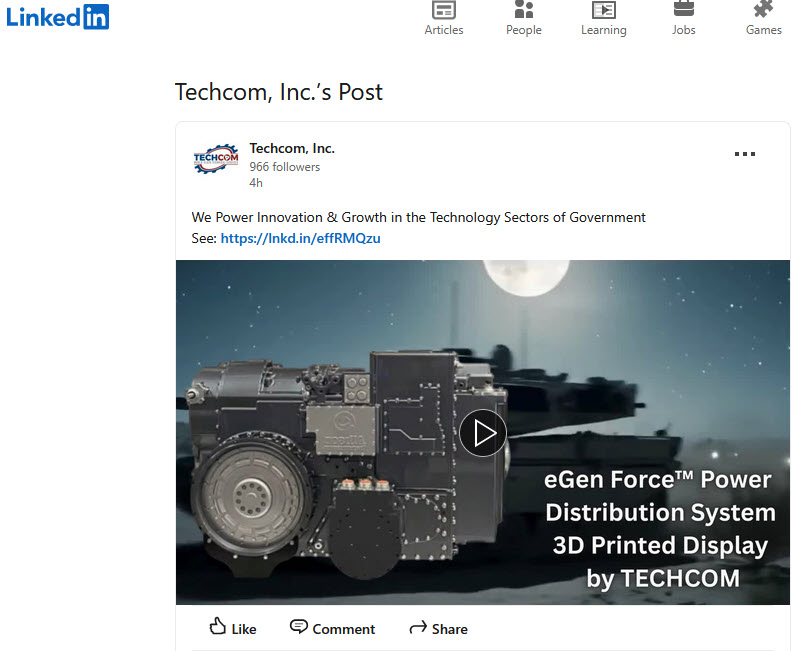Click the Techcom company logo avatar
The height and width of the screenshot is (651, 810).
pyautogui.click(x=216, y=159)
